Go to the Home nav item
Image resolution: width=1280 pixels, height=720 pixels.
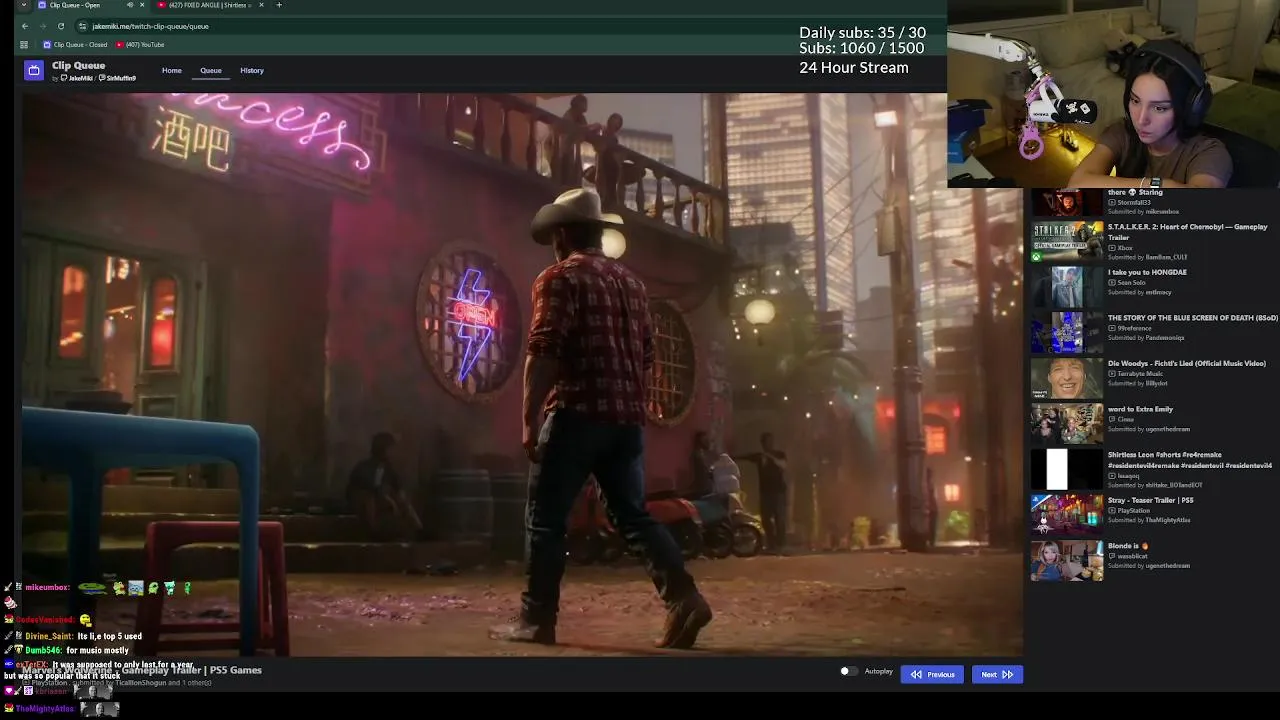(172, 70)
